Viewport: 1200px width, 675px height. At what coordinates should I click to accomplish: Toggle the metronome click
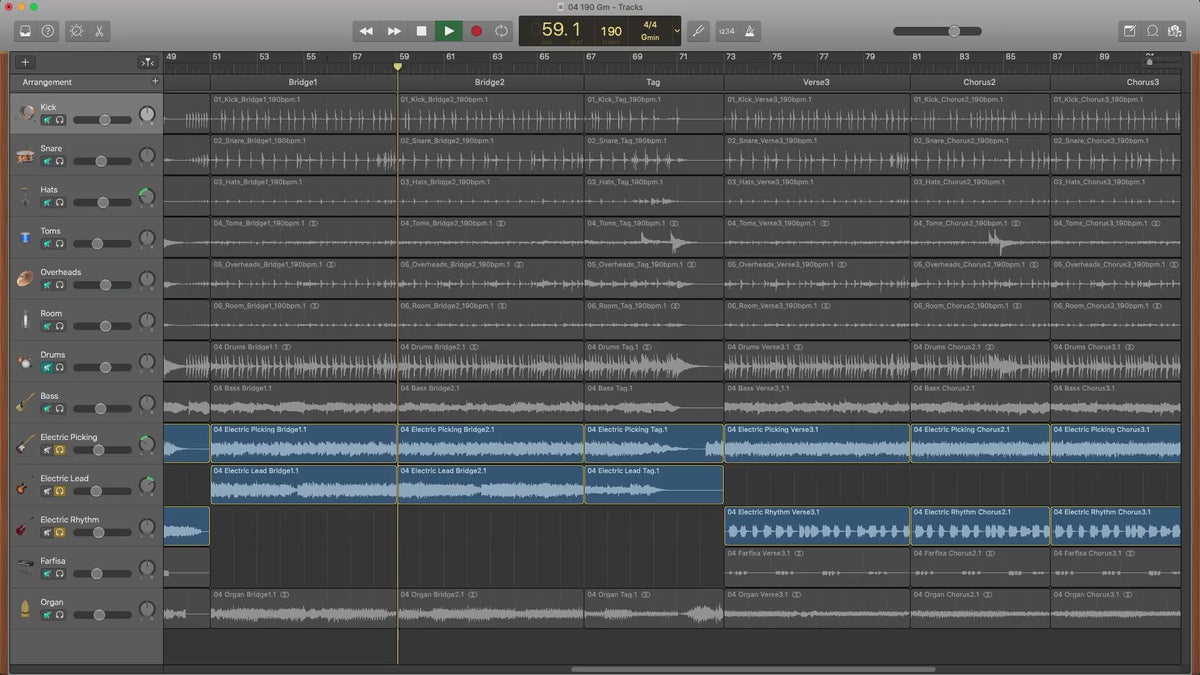pos(749,31)
